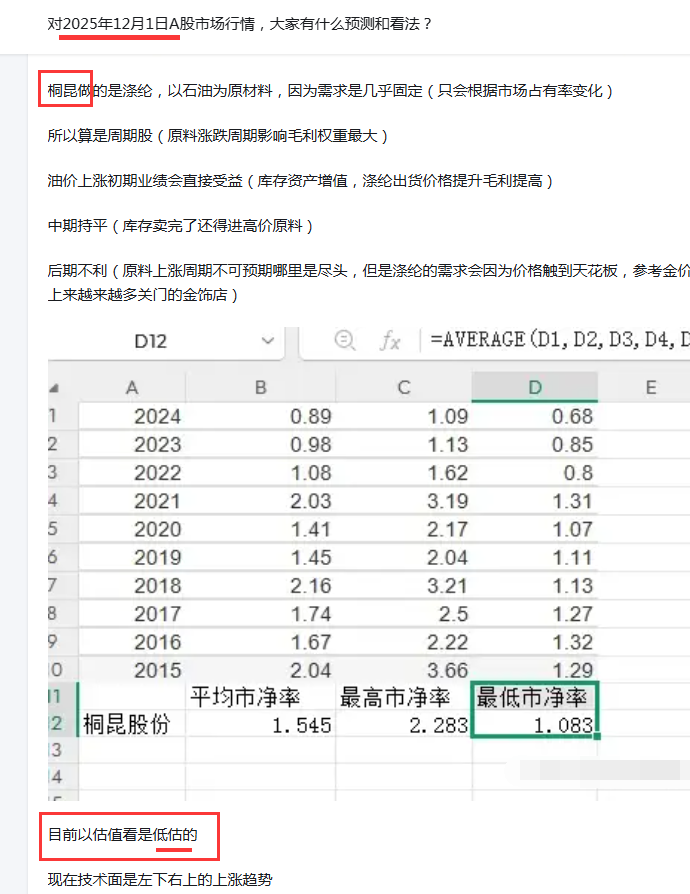Viewport: 690px width, 894px height.
Task: Click the AVERAGE formula in the formula bar
Action: tap(559, 340)
